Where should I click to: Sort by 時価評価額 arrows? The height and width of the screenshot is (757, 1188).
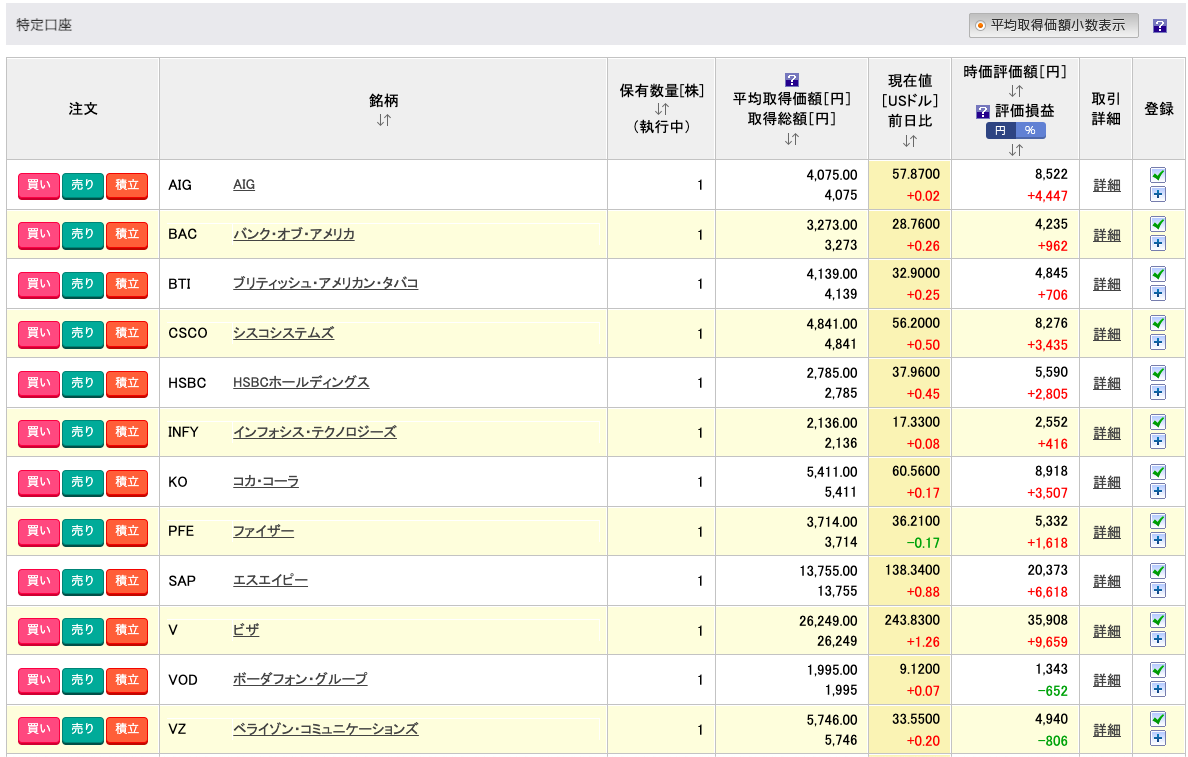1015,91
